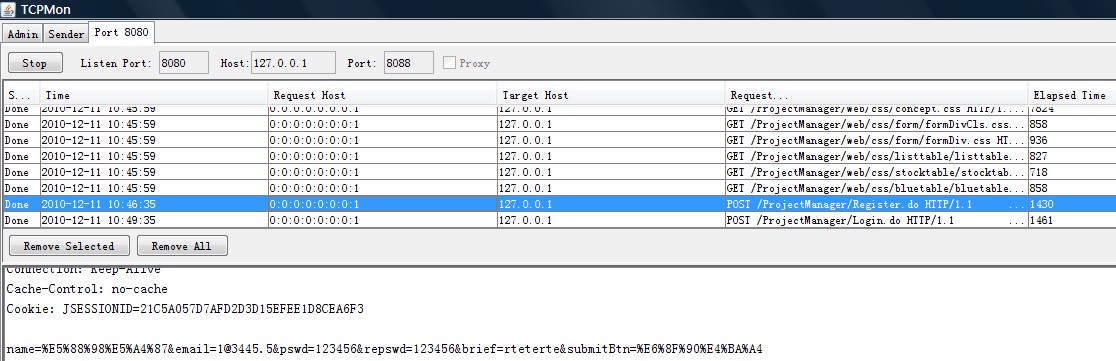Click the Port field showing 8088

[x=409, y=63]
